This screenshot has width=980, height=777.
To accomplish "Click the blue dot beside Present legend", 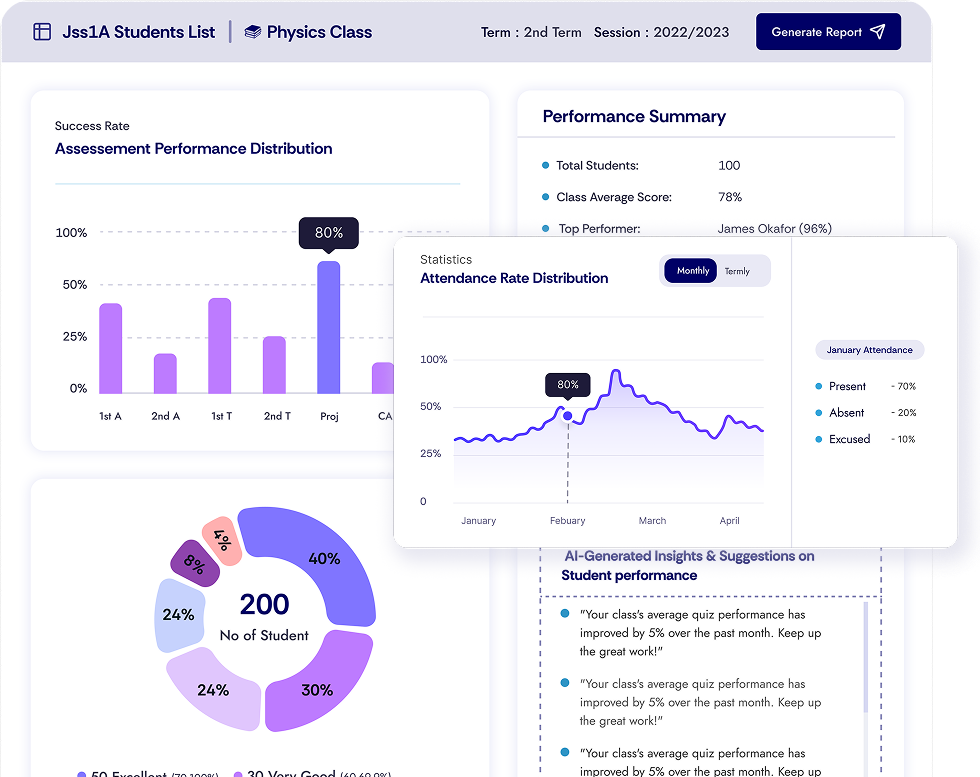I will [x=819, y=386].
